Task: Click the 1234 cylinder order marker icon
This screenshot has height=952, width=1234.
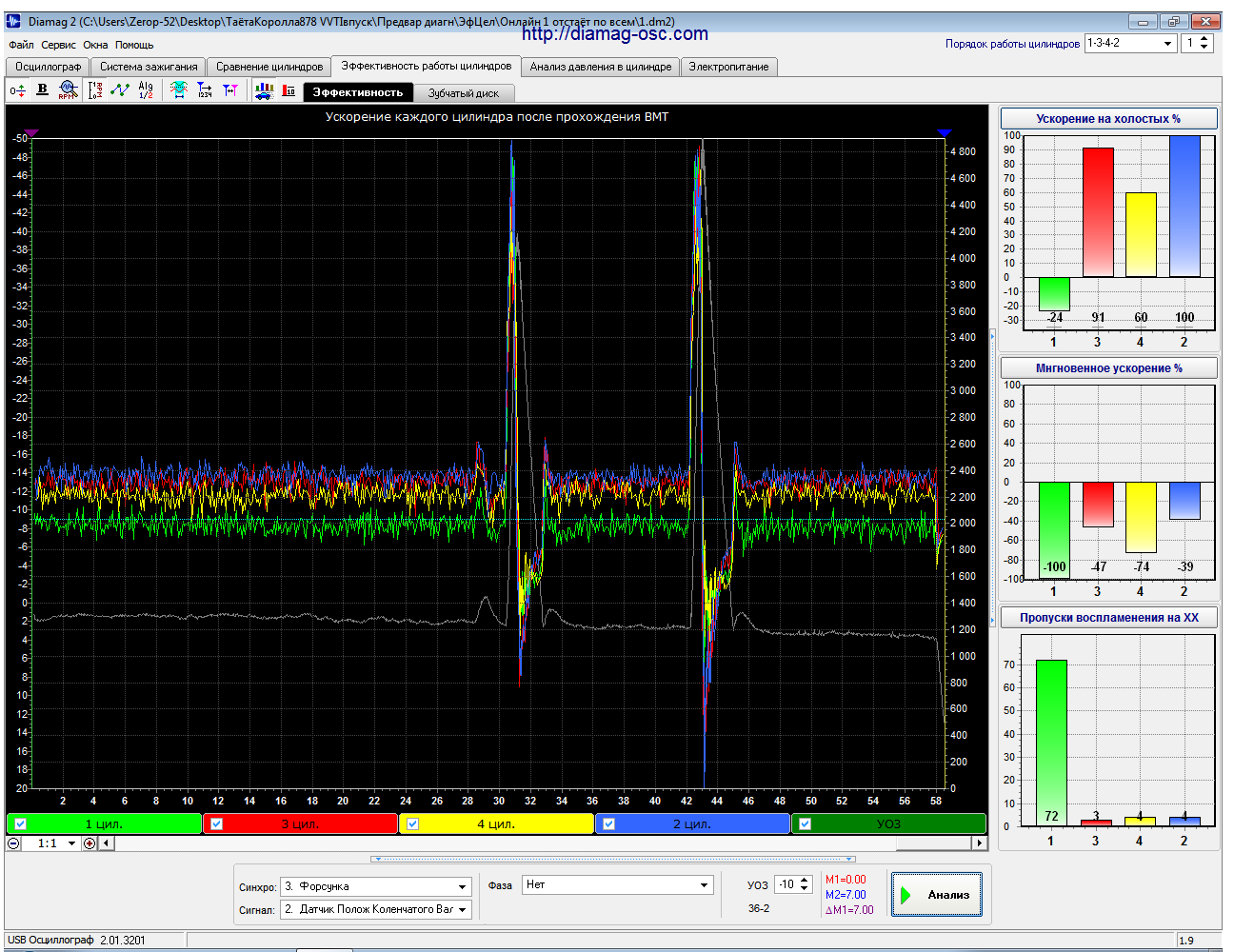Action: pos(205,90)
